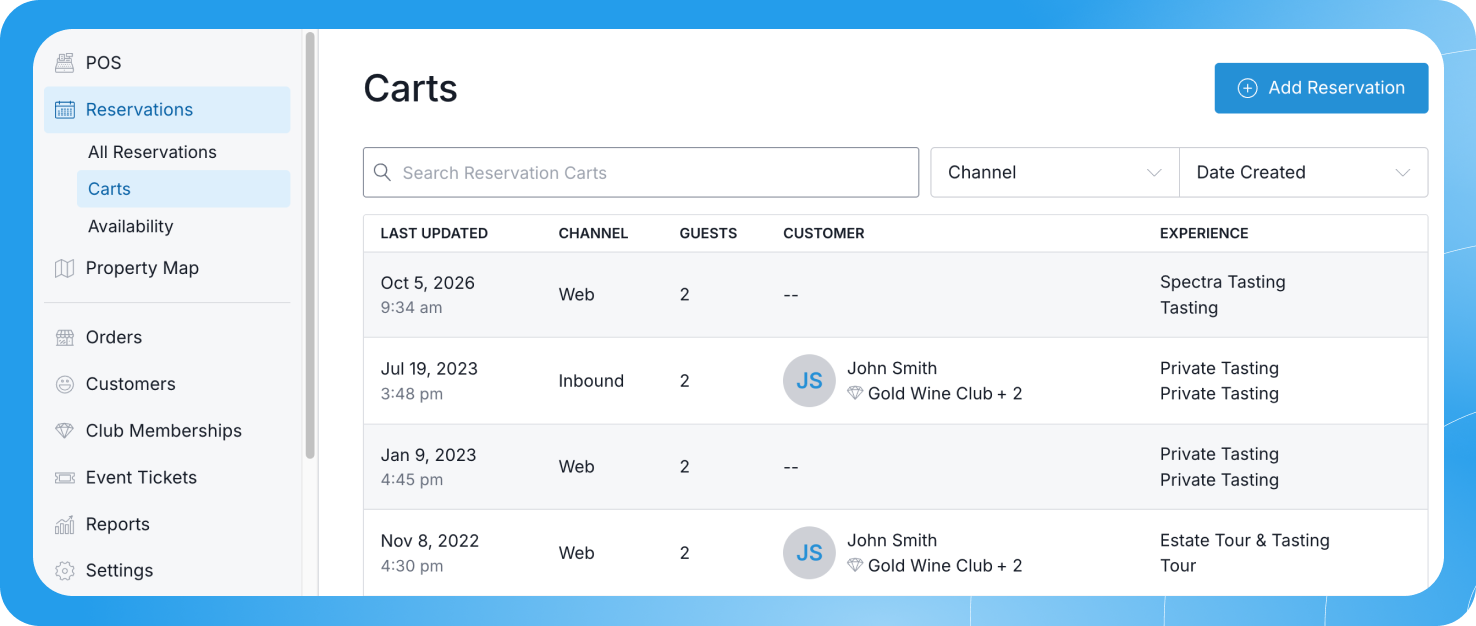The image size is (1476, 626).
Task: Open the Availability submenu item
Action: click(130, 226)
